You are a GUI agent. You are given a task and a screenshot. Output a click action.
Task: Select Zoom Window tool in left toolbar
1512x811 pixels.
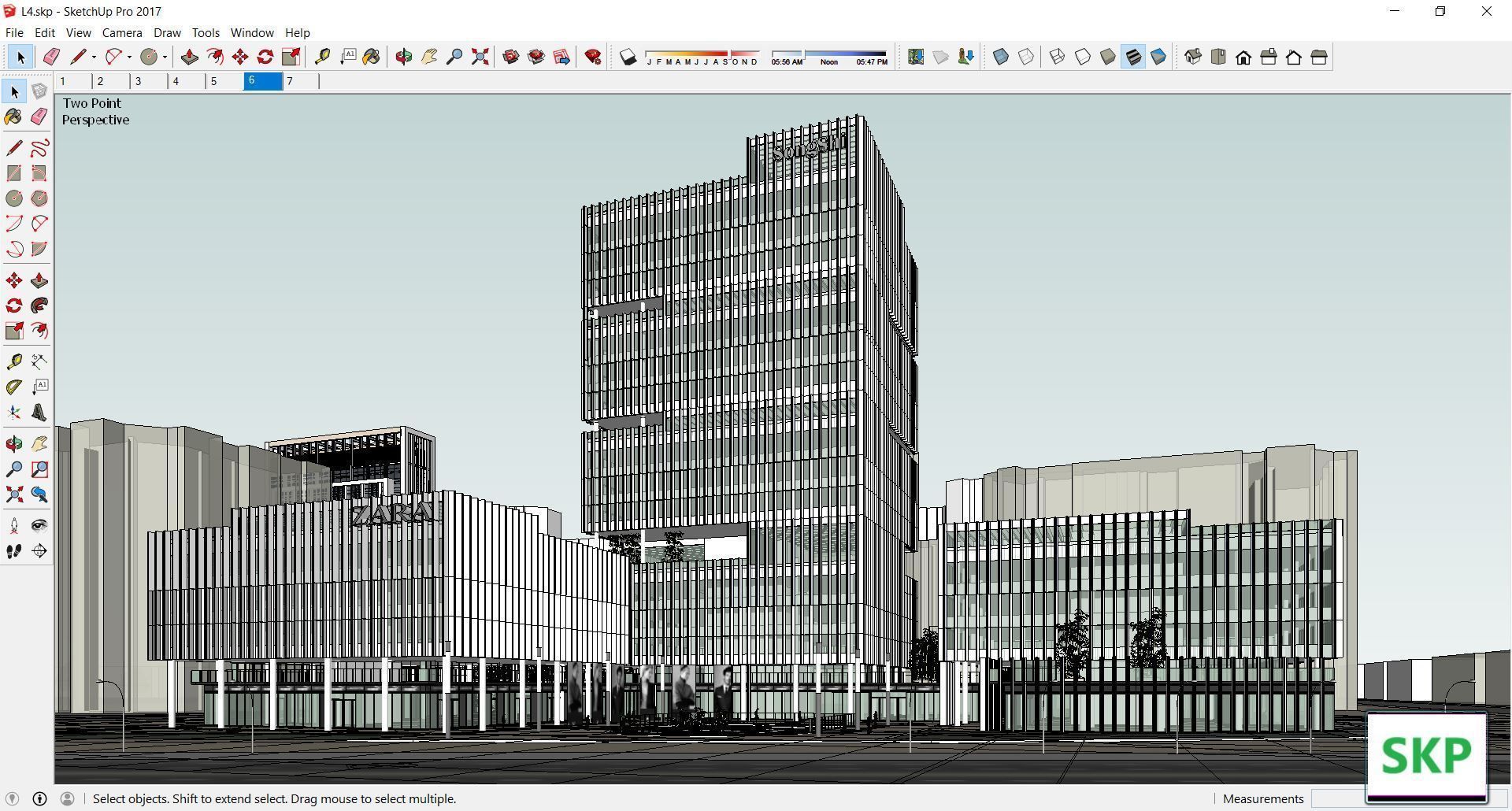(x=39, y=469)
